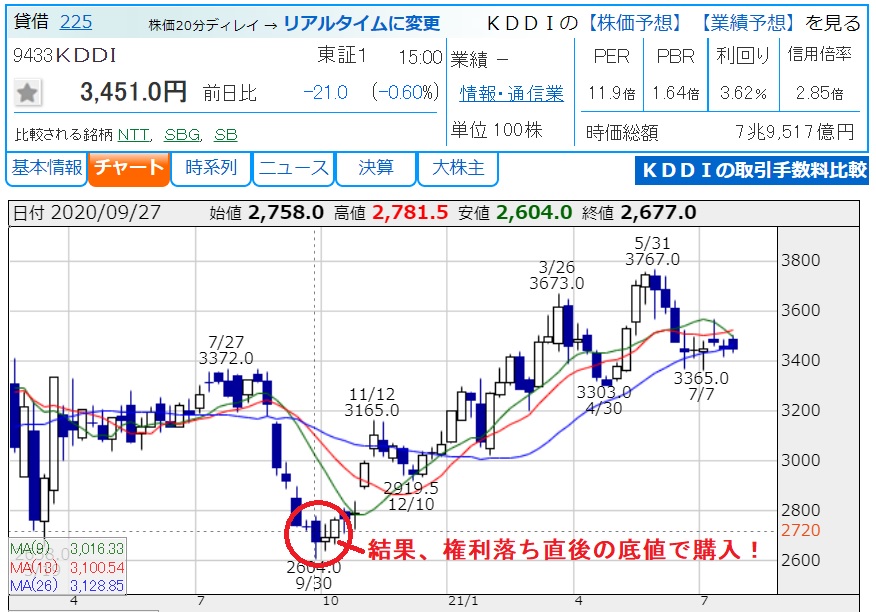
Task: Open the 情報・通信業 sector link
Action: [511, 93]
